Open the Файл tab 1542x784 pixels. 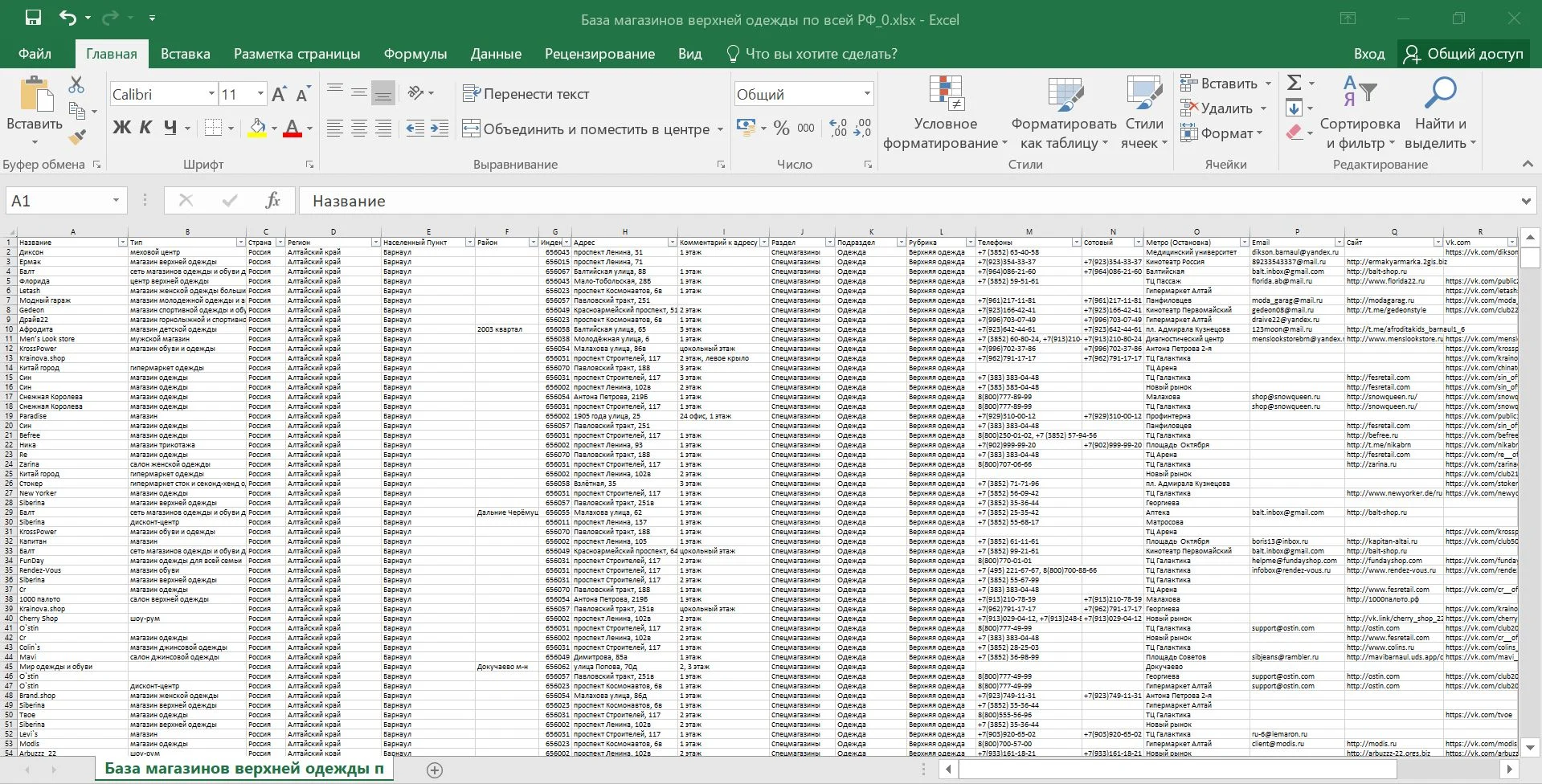point(35,54)
